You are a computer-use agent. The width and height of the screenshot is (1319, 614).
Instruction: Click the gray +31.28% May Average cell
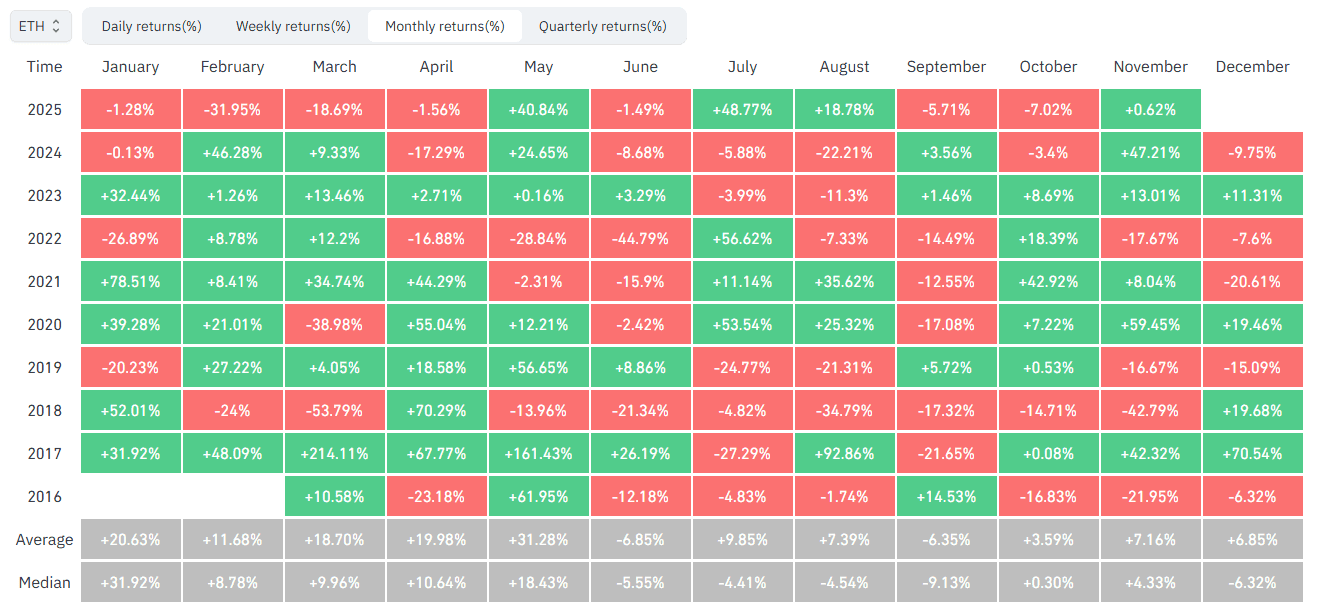(538, 538)
